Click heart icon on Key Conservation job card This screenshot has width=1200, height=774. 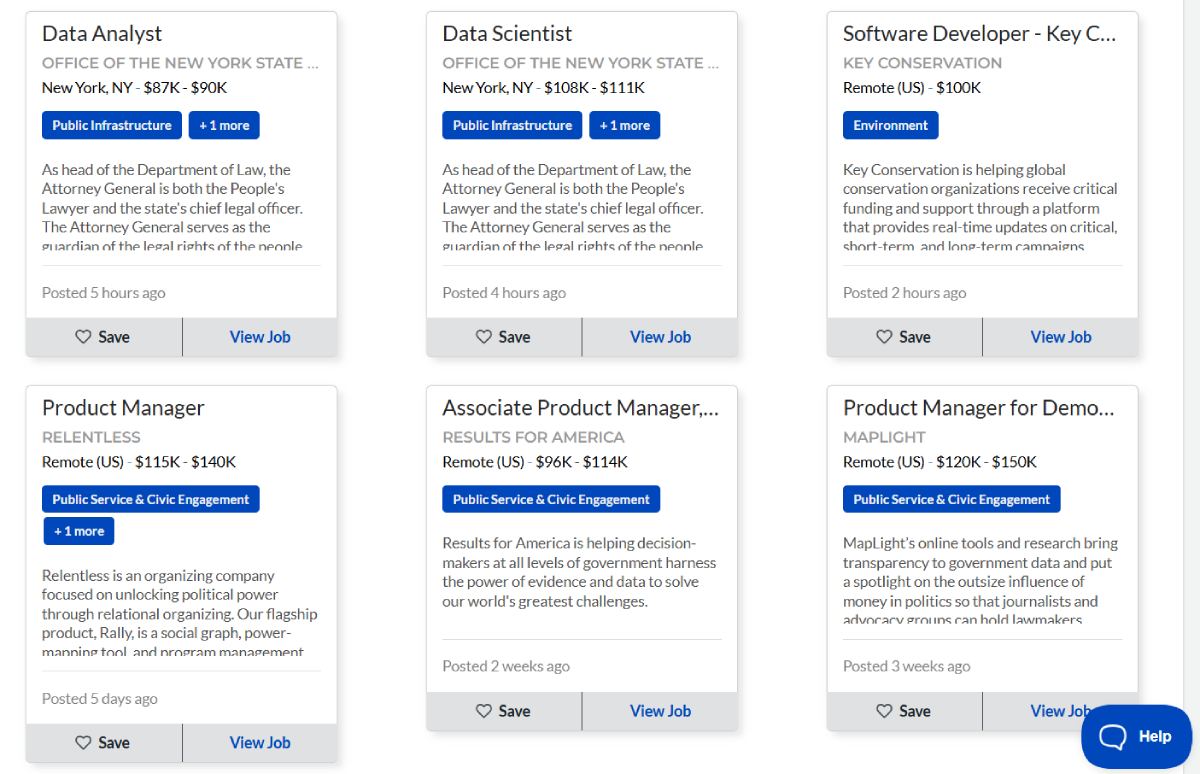(x=884, y=337)
